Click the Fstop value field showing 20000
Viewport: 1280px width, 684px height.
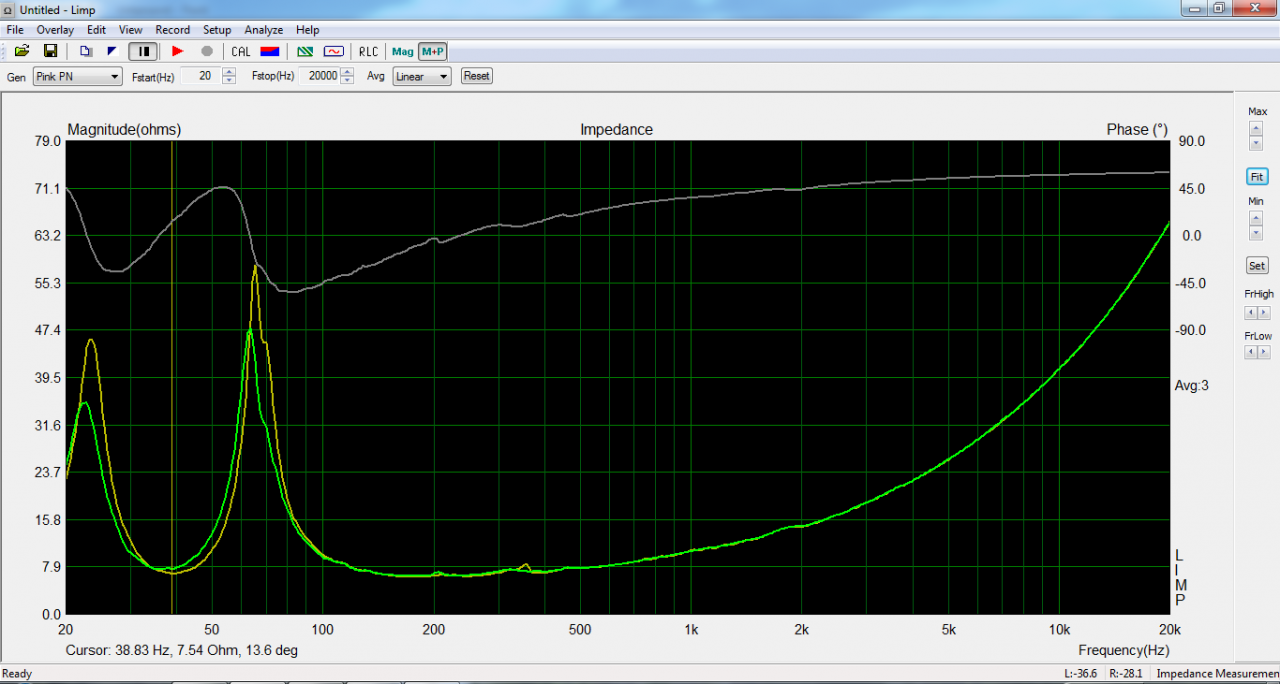click(320, 76)
